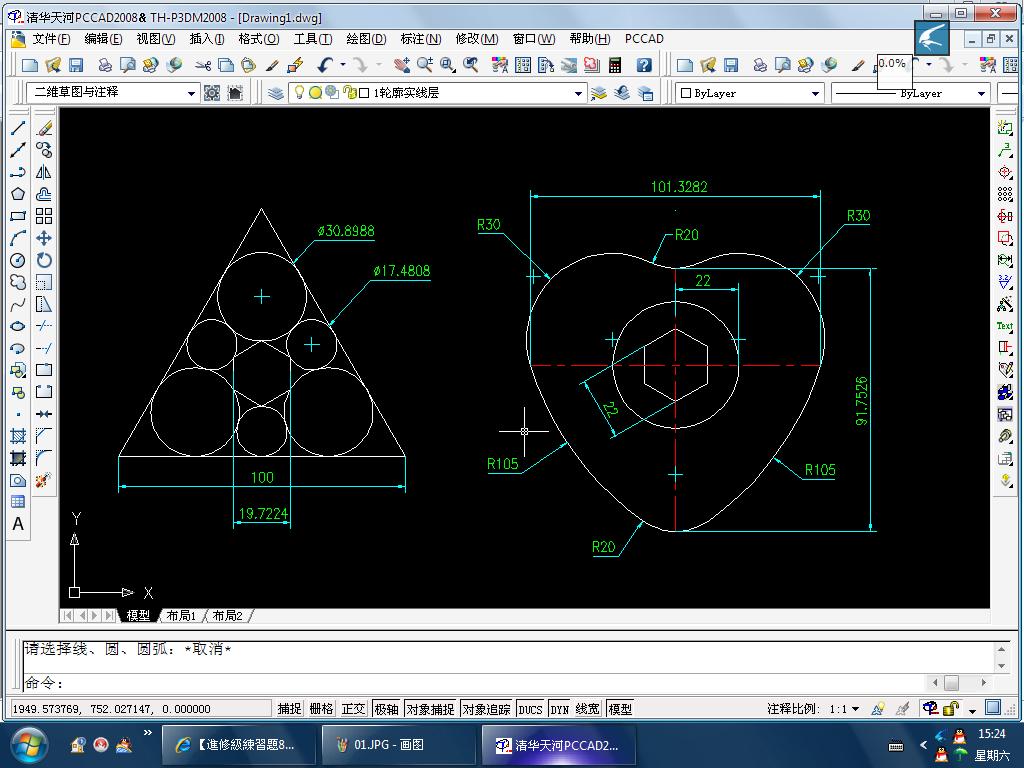
Task: Open the undo history dropdown arrow
Action: click(x=343, y=65)
